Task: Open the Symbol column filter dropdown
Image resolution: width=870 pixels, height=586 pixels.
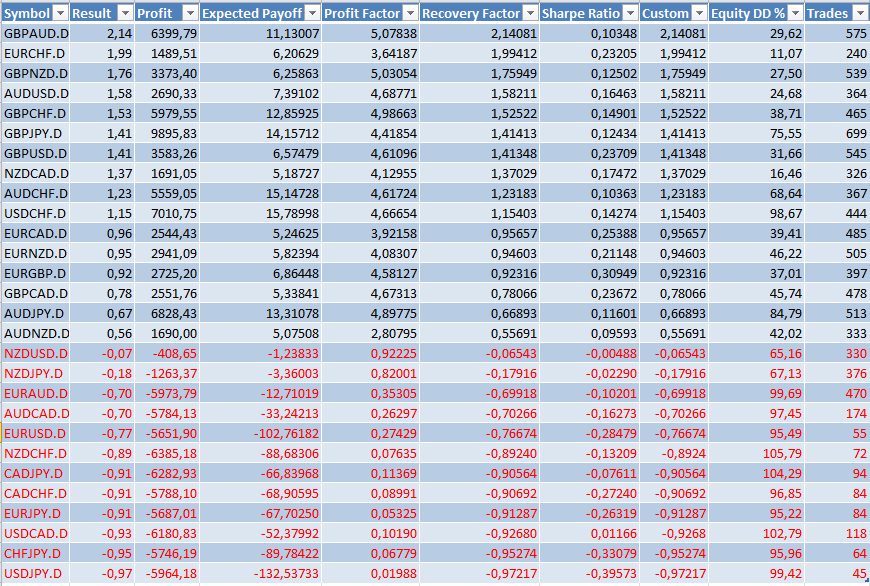Action: 61,13
